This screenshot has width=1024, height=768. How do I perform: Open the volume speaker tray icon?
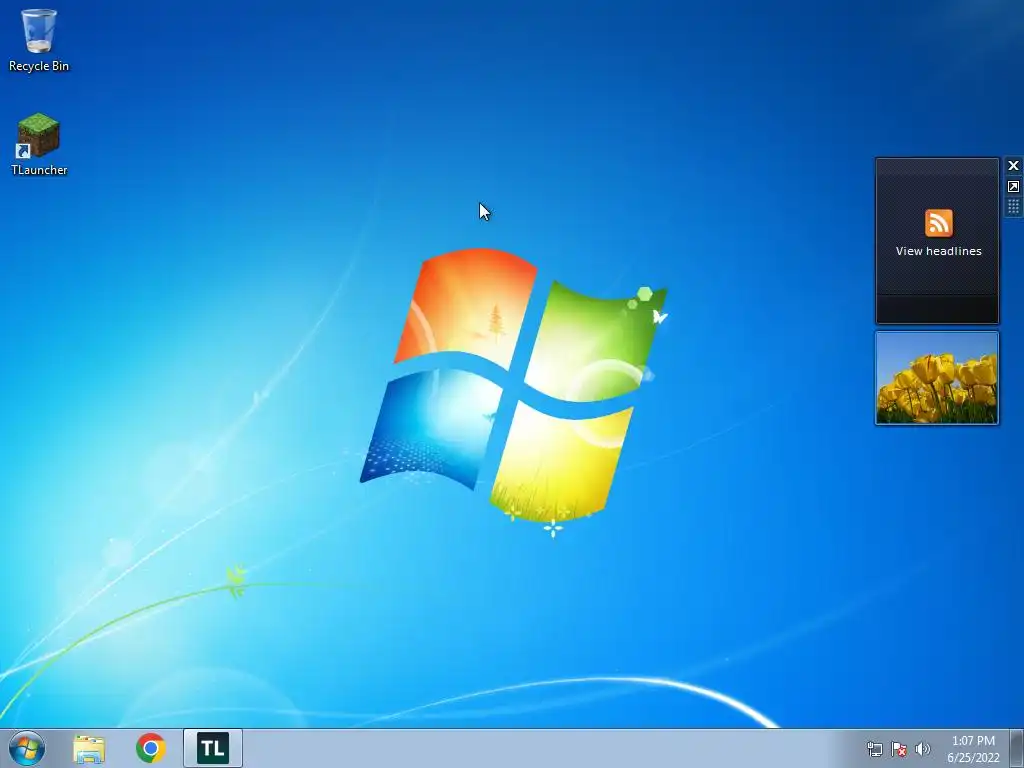point(922,749)
